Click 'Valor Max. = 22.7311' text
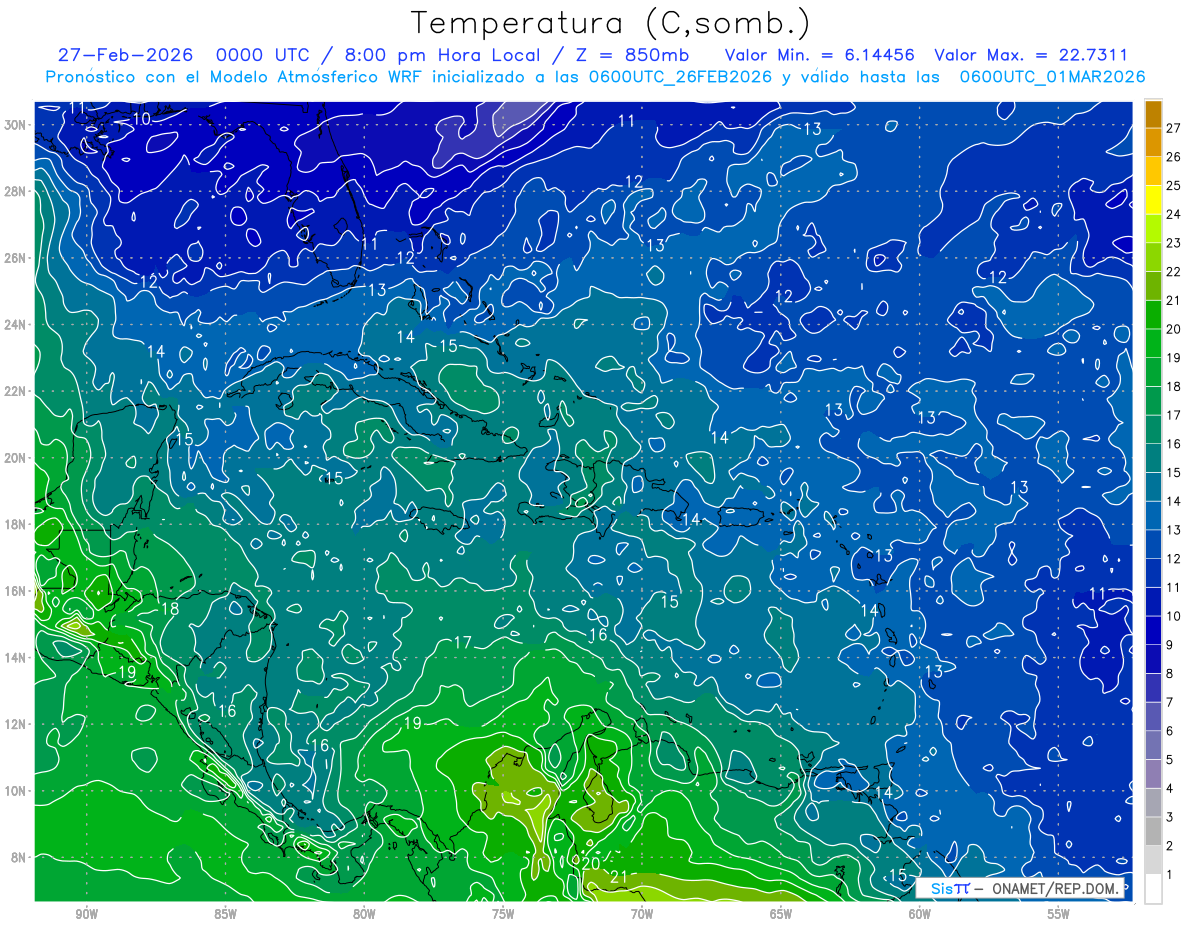 1030,55
